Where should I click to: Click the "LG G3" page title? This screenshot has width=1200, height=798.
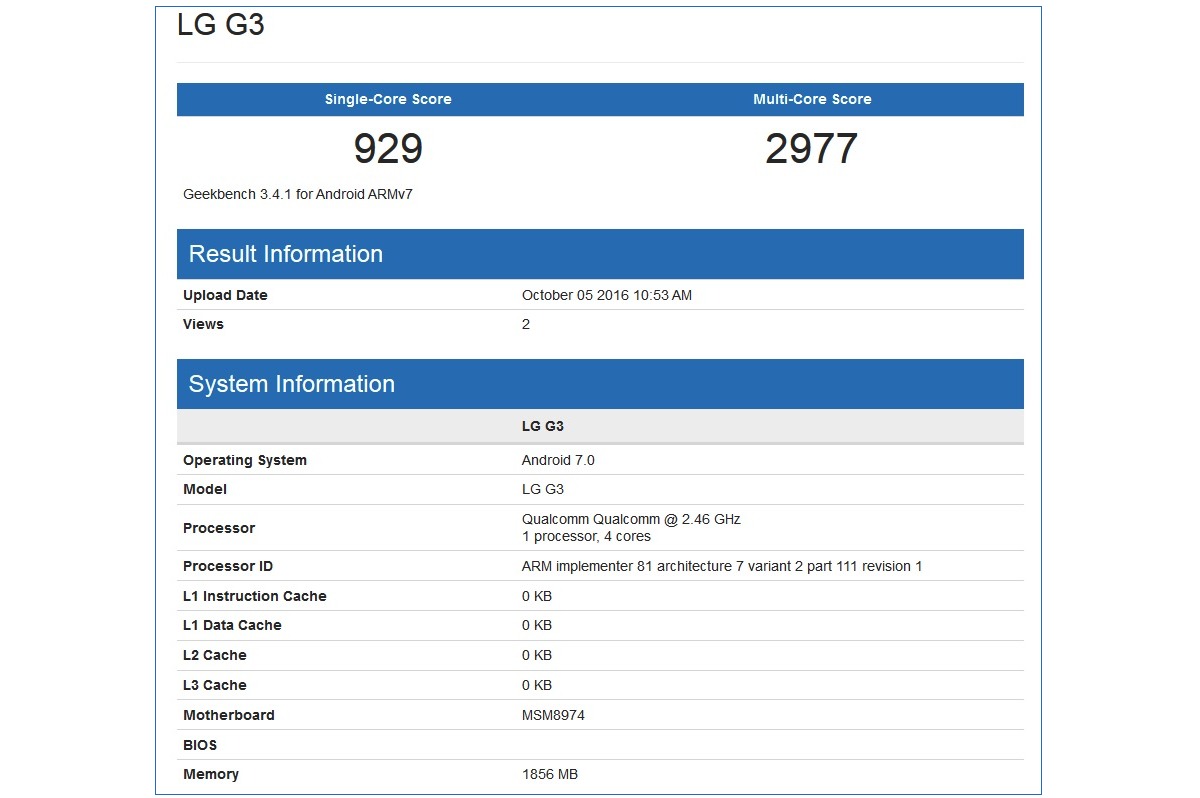pos(221,25)
